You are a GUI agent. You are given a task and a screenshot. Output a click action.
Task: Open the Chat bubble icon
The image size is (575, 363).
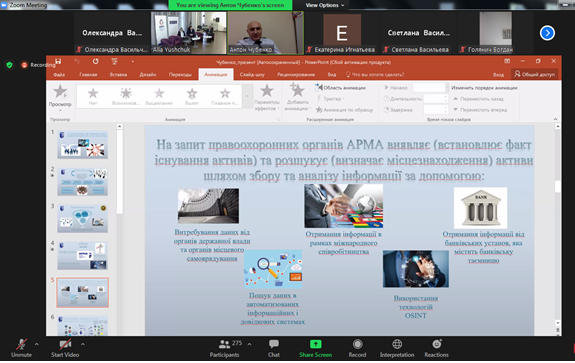(x=274, y=344)
